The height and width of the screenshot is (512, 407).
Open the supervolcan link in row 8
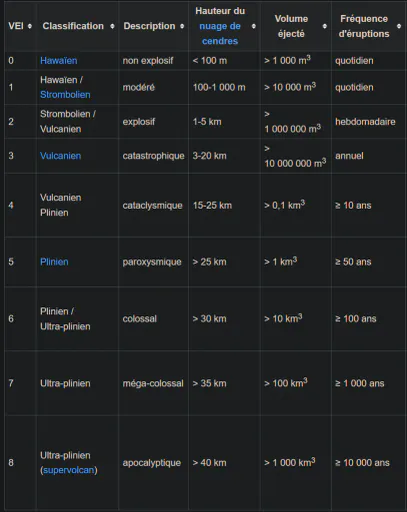tap(69, 470)
